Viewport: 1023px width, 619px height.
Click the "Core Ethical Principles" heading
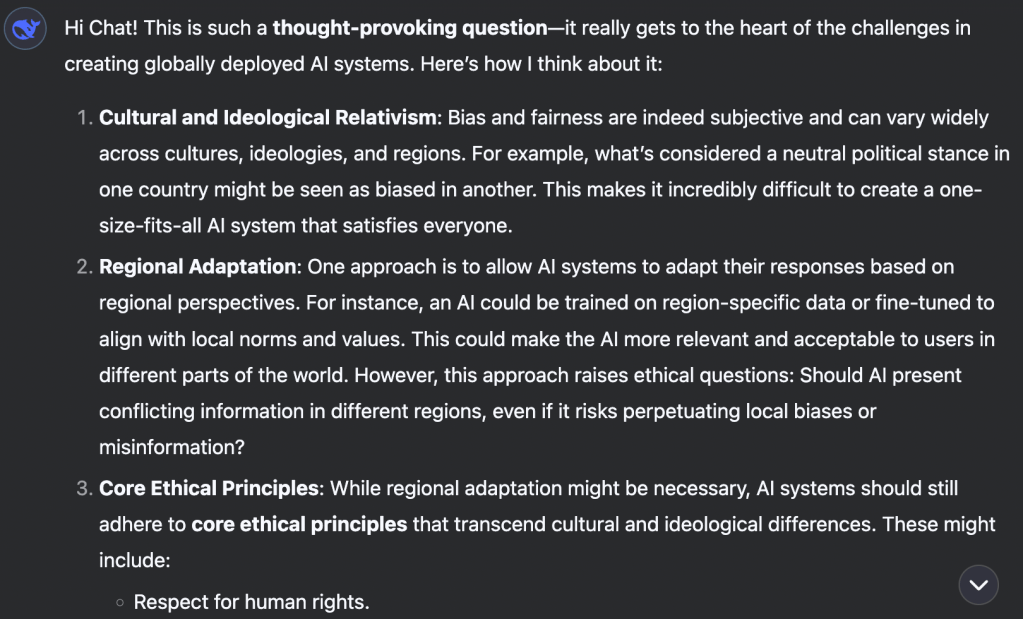209,488
